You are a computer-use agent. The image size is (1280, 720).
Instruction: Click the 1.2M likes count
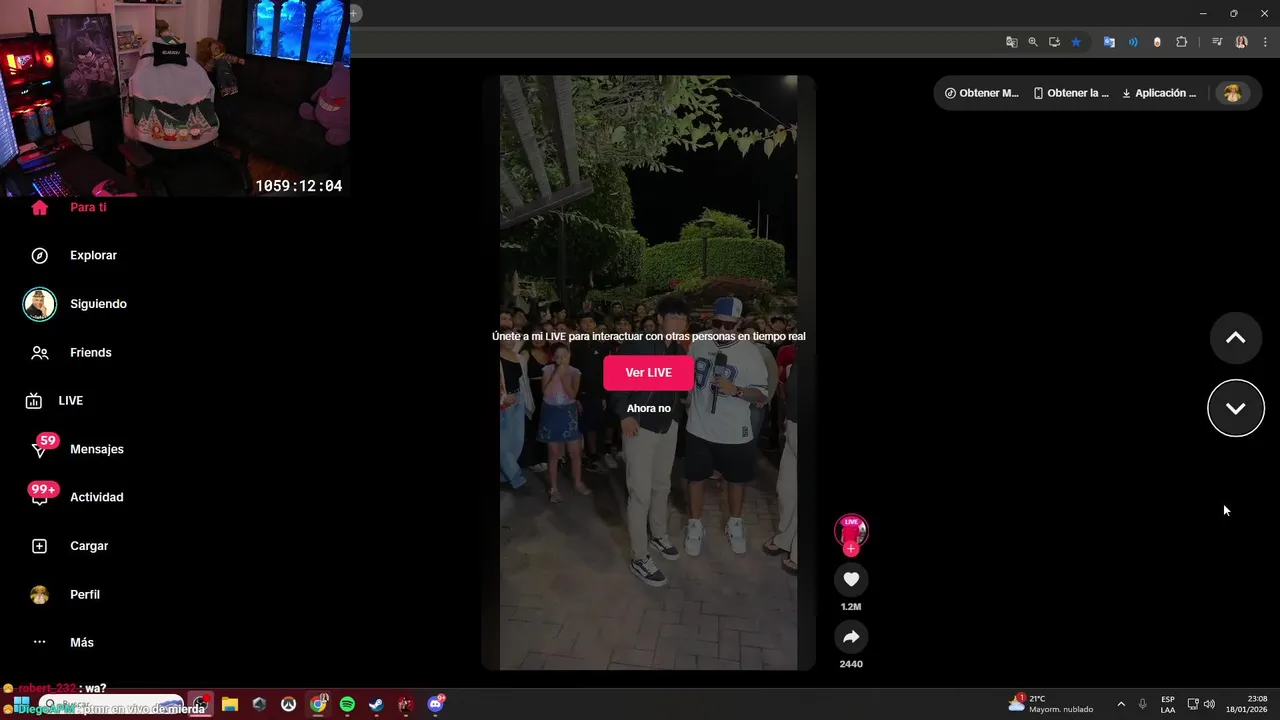(x=851, y=607)
